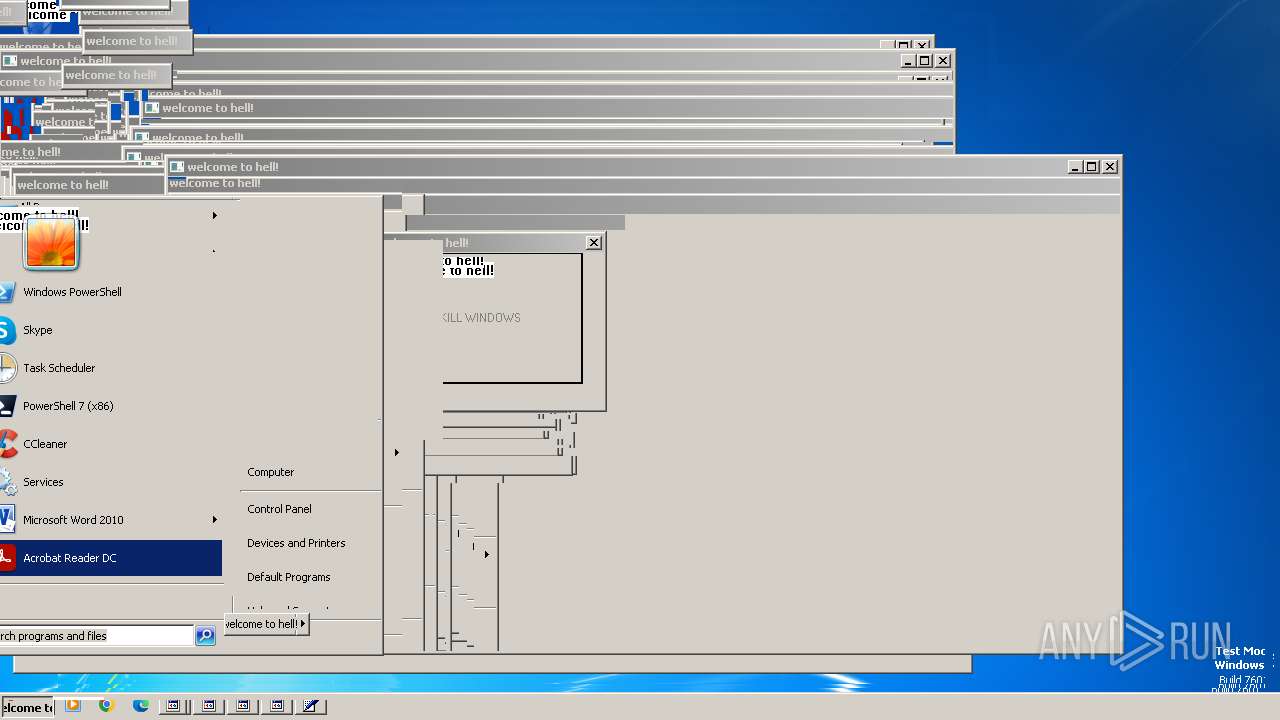Open Acrobat Reader DC highlighted entry

(110, 558)
